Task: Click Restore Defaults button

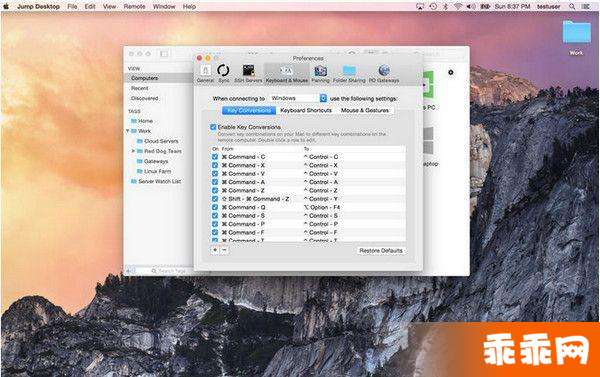Action: click(x=381, y=250)
